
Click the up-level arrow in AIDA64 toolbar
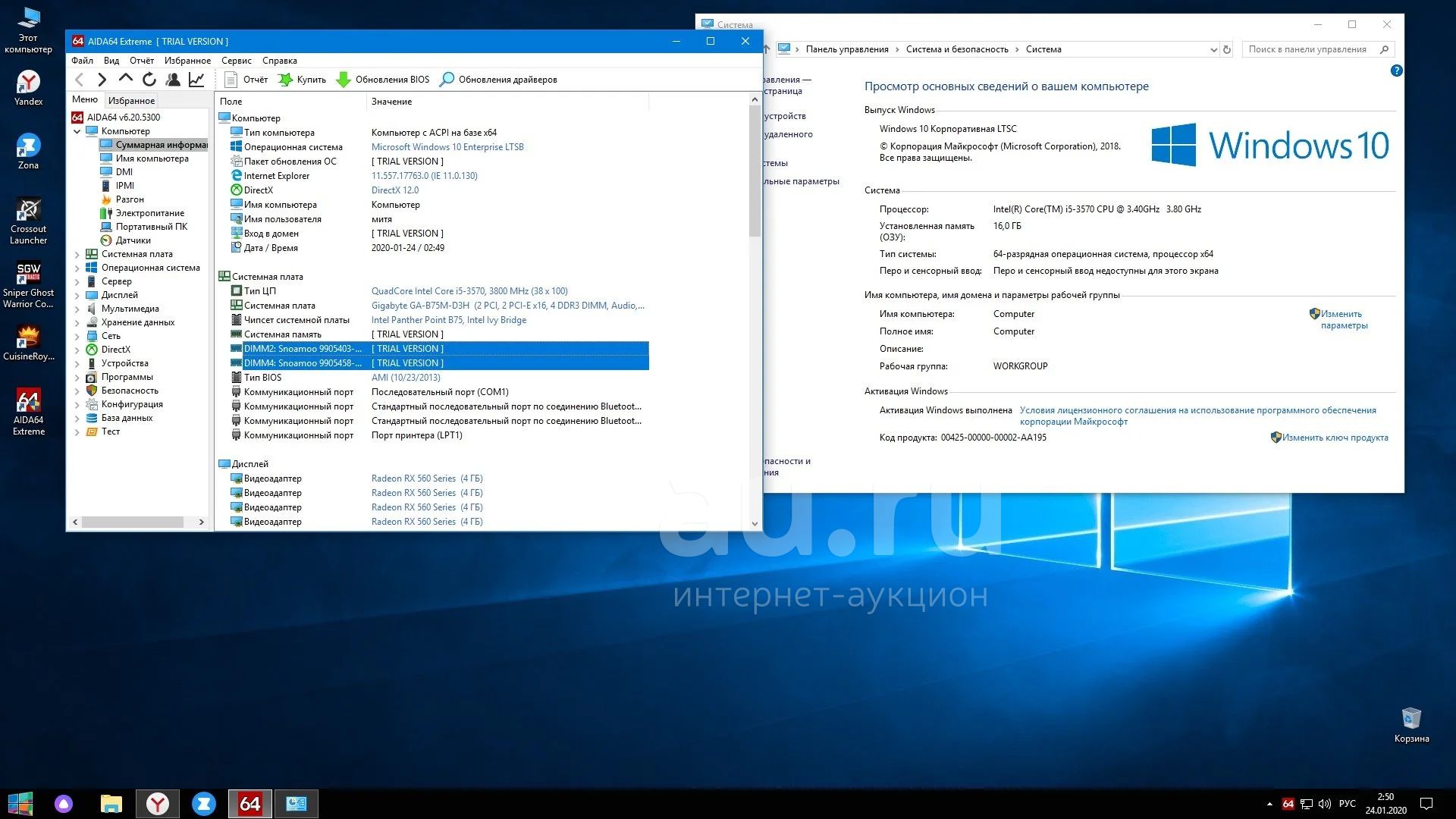(x=126, y=79)
